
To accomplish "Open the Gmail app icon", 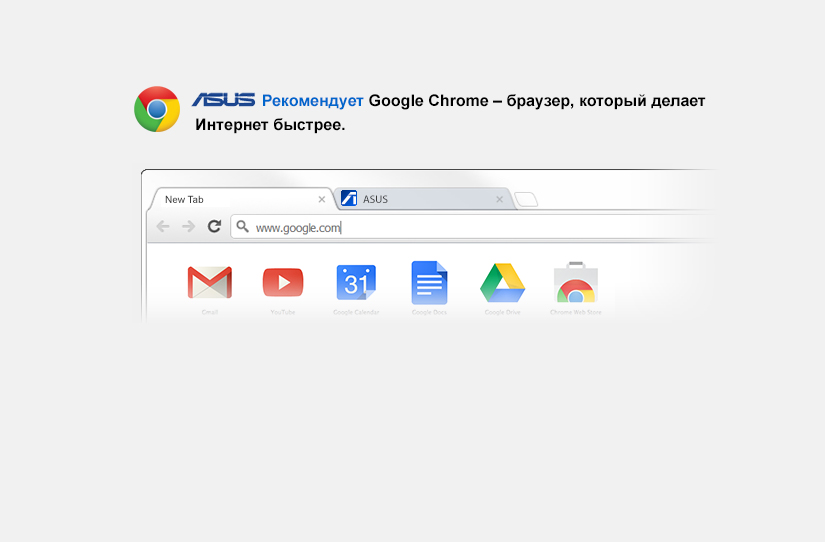I will pyautogui.click(x=209, y=283).
